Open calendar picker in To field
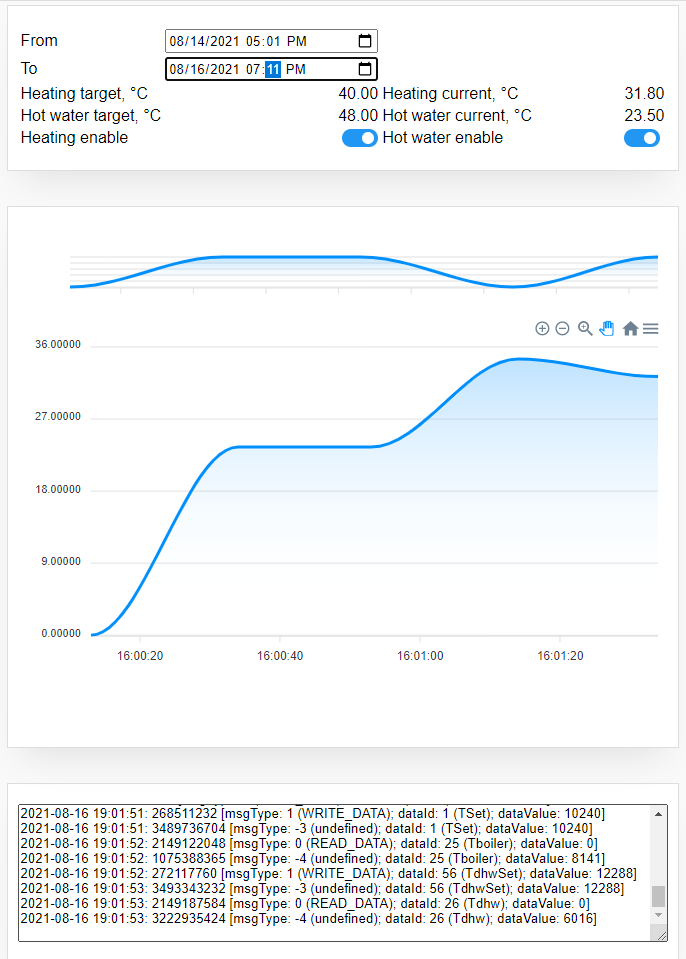 (x=365, y=69)
